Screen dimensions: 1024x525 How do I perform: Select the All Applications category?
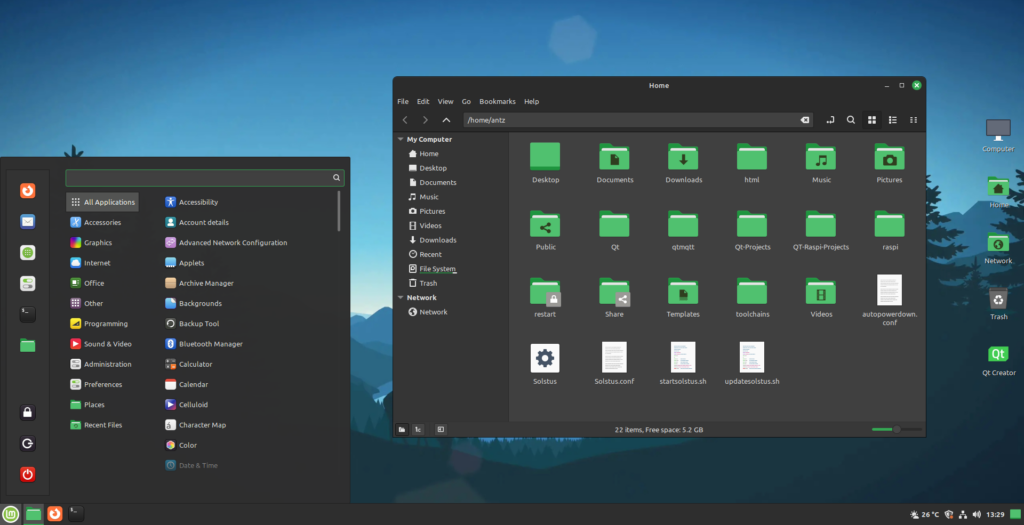pyautogui.click(x=103, y=202)
